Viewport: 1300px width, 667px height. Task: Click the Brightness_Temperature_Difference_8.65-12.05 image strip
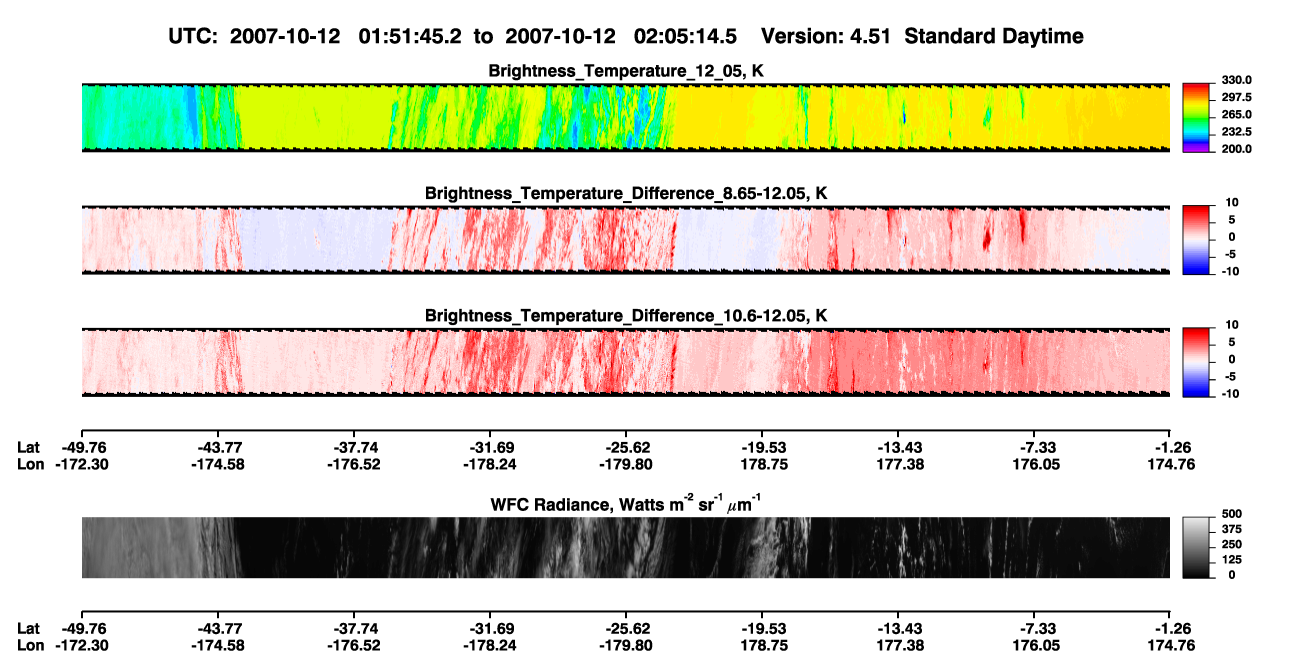[x=625, y=240]
